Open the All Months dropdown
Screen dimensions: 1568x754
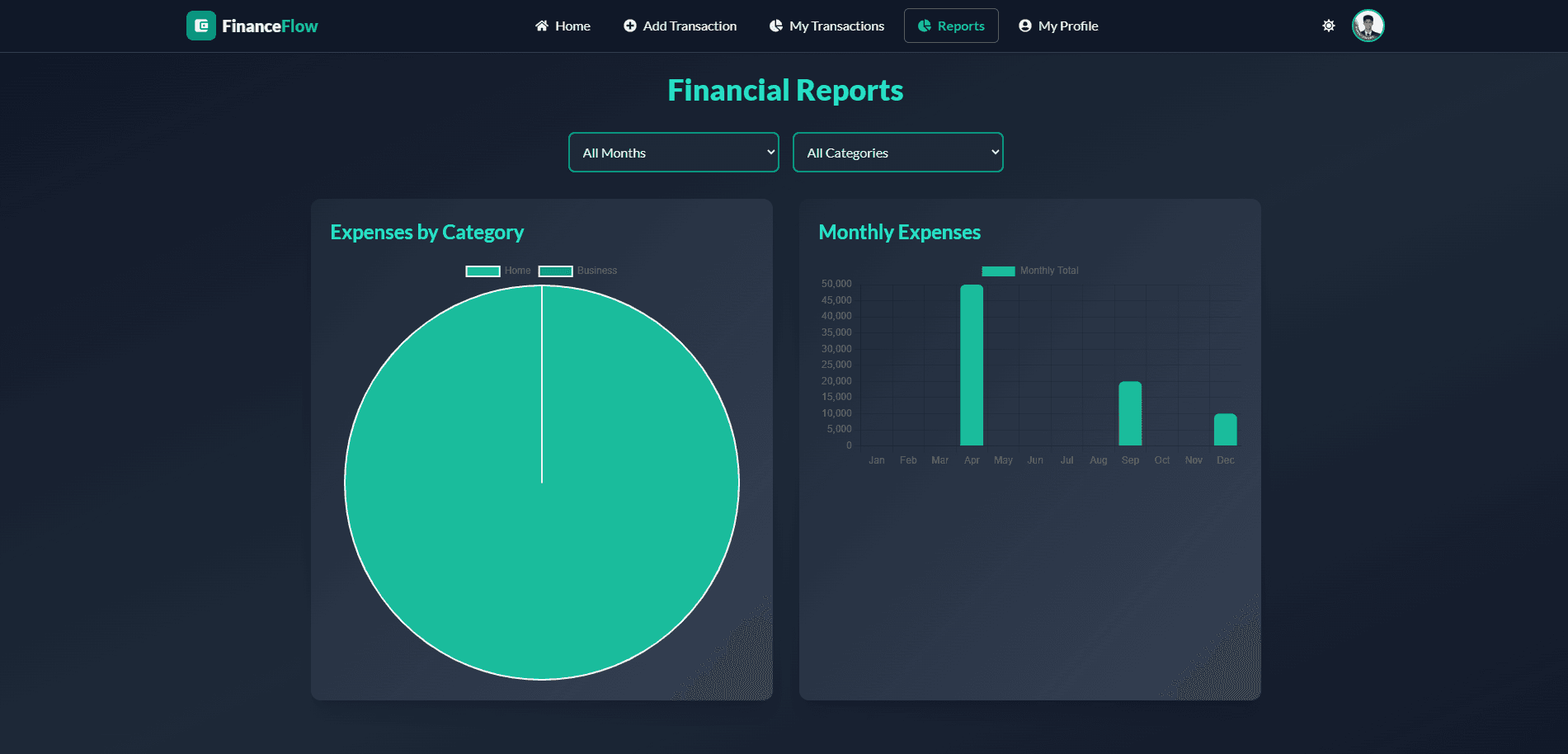click(674, 153)
